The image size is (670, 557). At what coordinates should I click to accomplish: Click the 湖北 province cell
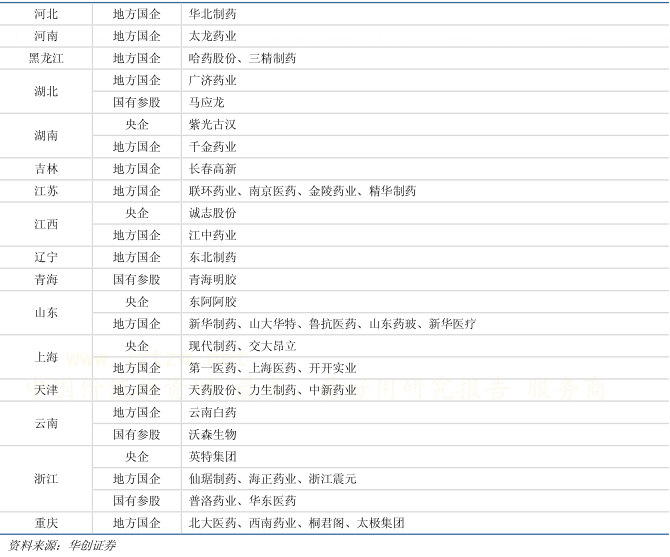(x=46, y=91)
